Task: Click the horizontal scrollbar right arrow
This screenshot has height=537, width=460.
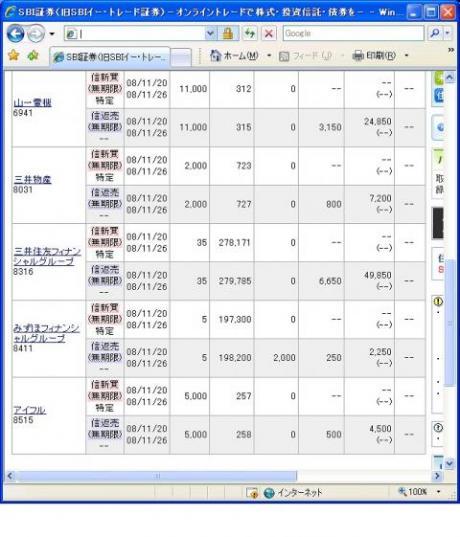Action: coord(437,476)
